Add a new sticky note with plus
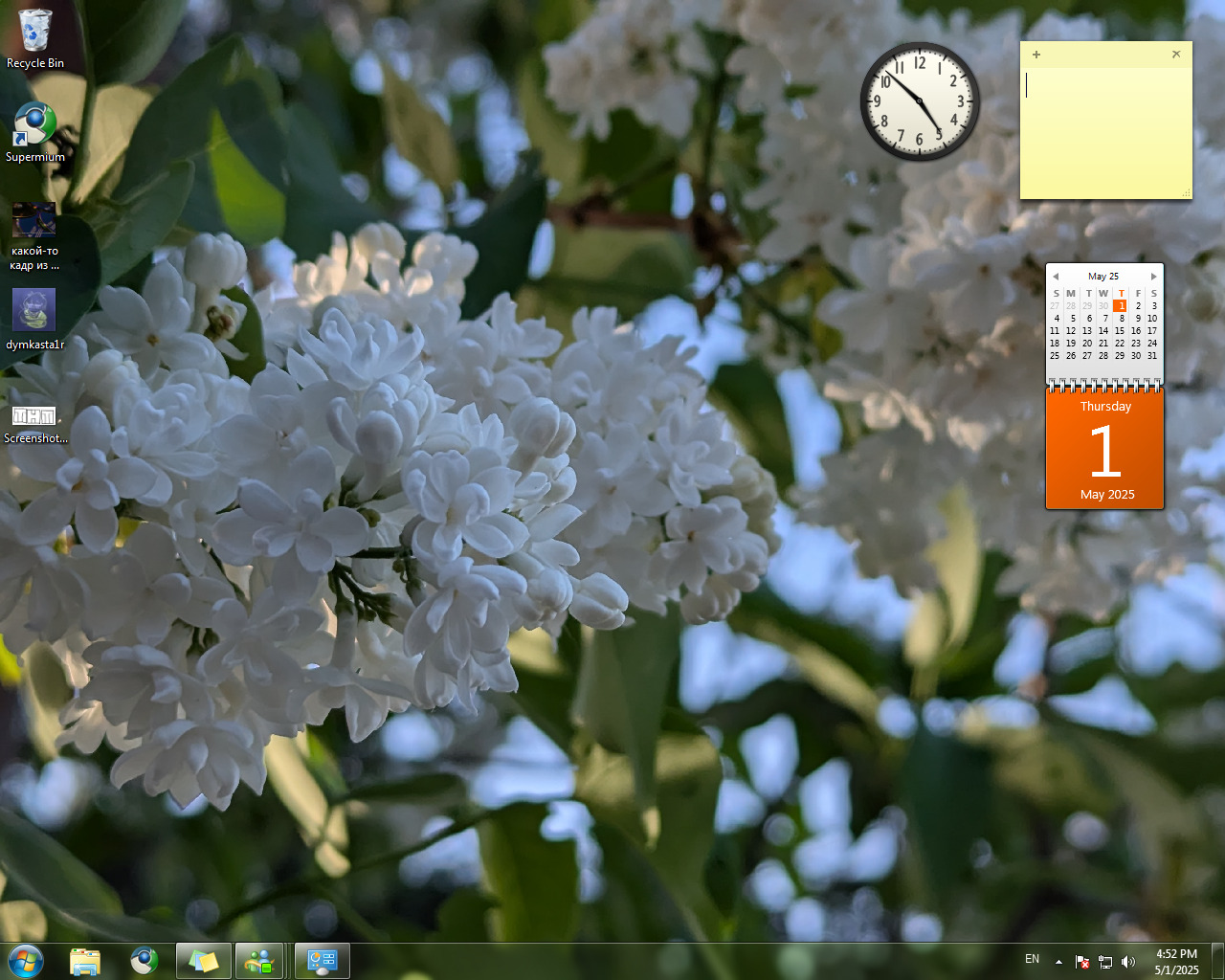Screen dimensions: 1225x980 1036,55
